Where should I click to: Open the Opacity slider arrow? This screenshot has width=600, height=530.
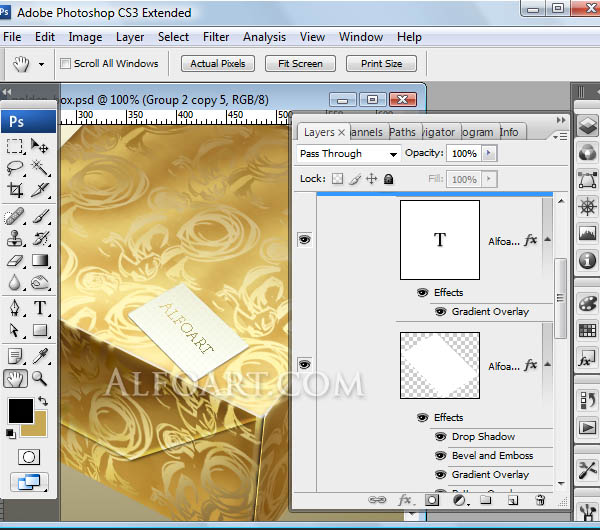tap(489, 153)
